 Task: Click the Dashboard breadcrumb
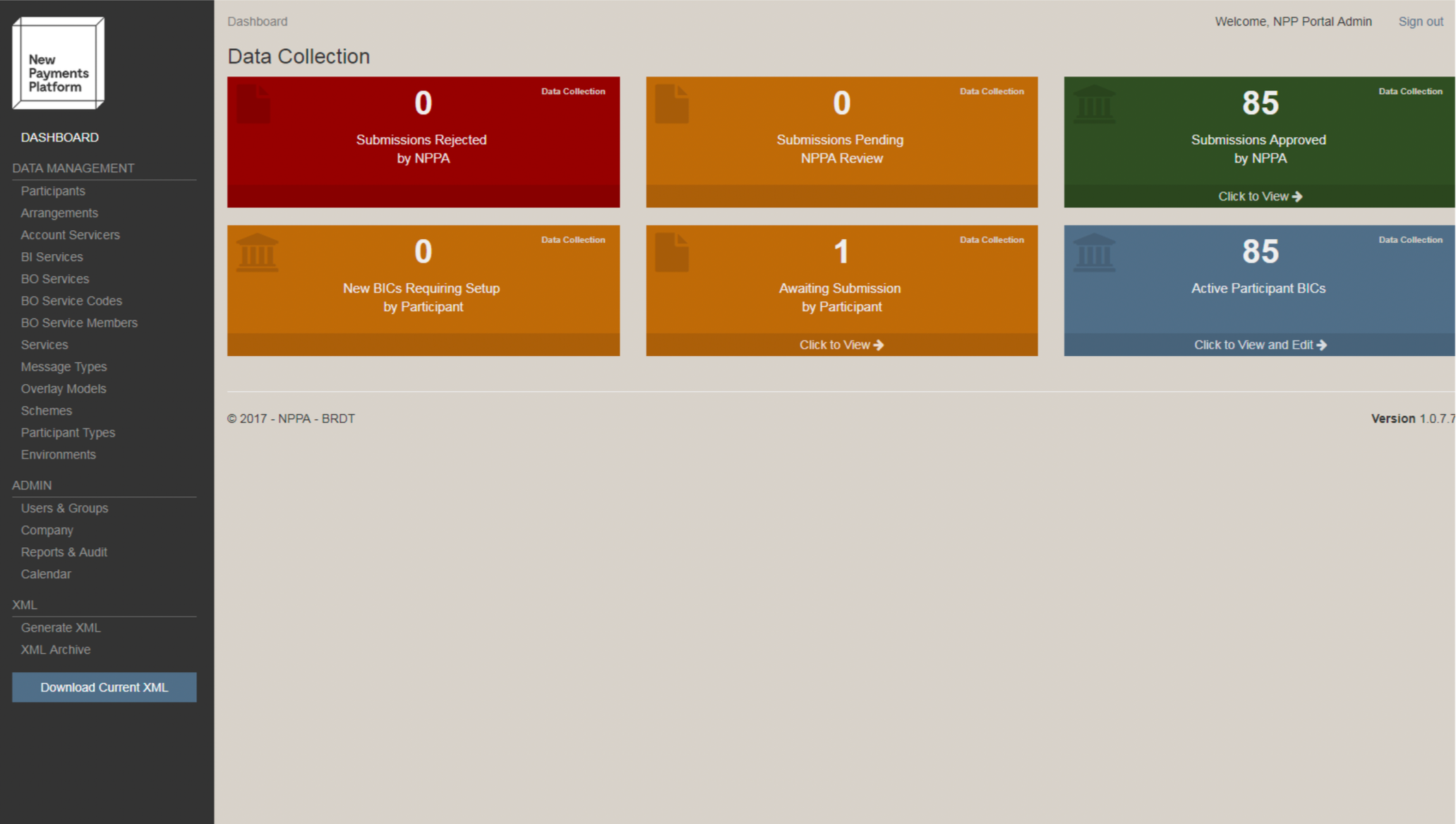(x=257, y=22)
